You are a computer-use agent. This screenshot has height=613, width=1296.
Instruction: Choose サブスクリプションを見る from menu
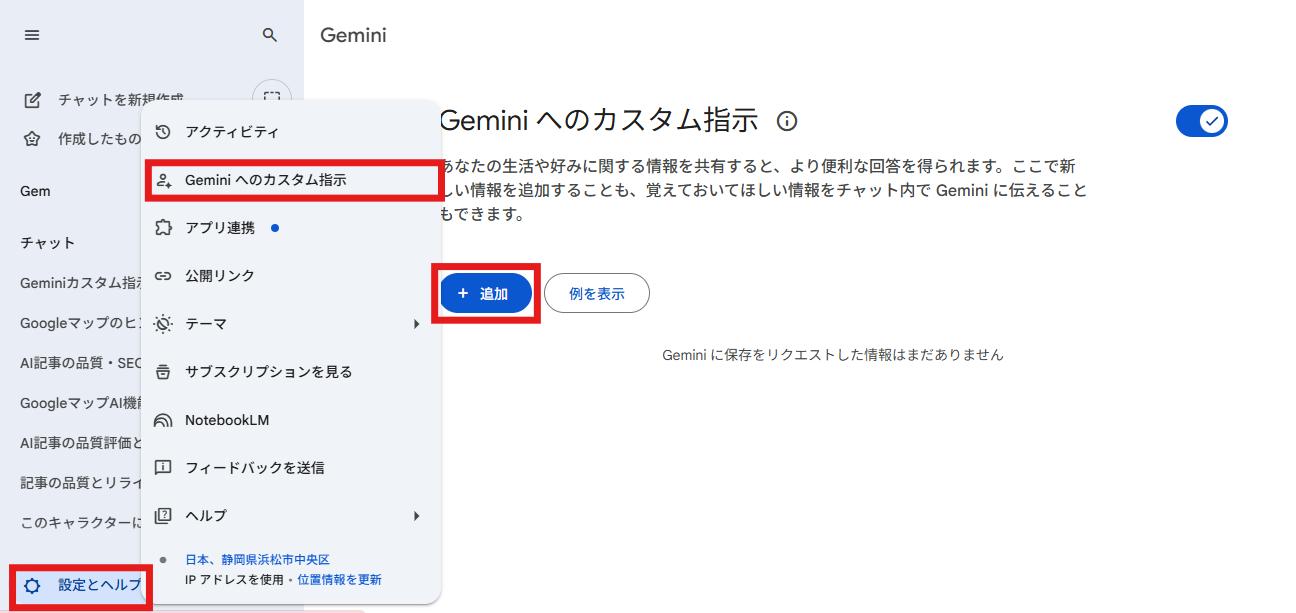point(268,372)
